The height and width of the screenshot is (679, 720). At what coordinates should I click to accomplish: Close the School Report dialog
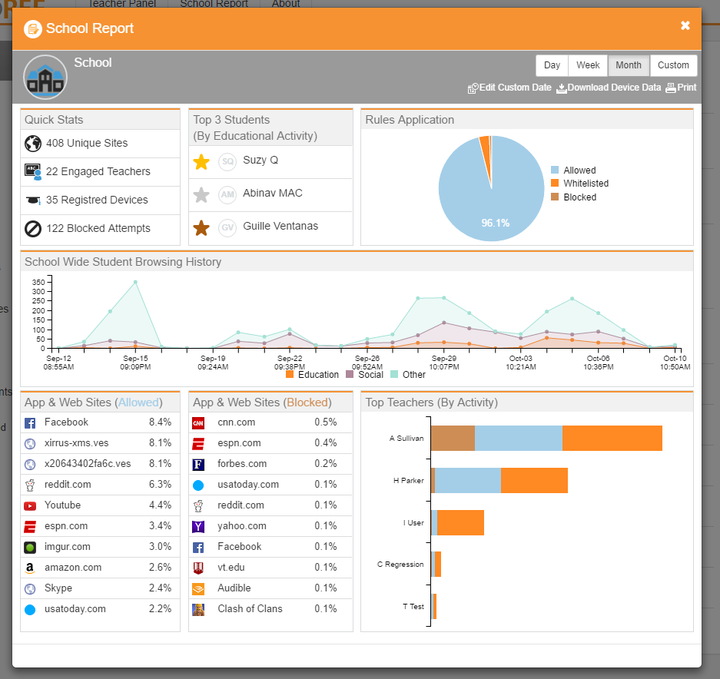click(685, 26)
